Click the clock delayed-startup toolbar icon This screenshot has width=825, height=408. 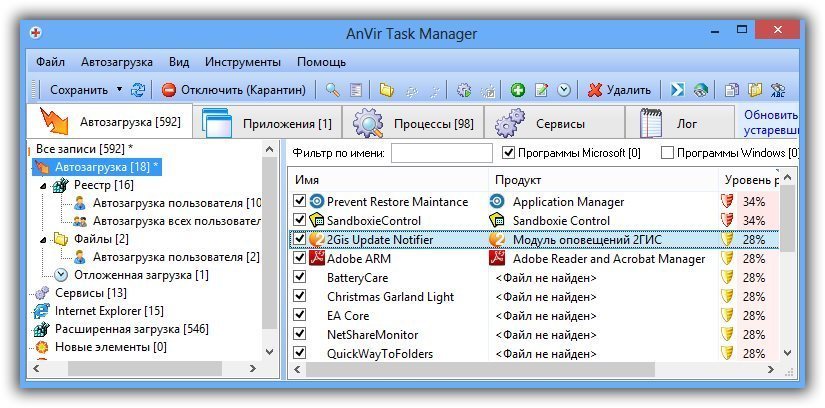click(x=564, y=90)
